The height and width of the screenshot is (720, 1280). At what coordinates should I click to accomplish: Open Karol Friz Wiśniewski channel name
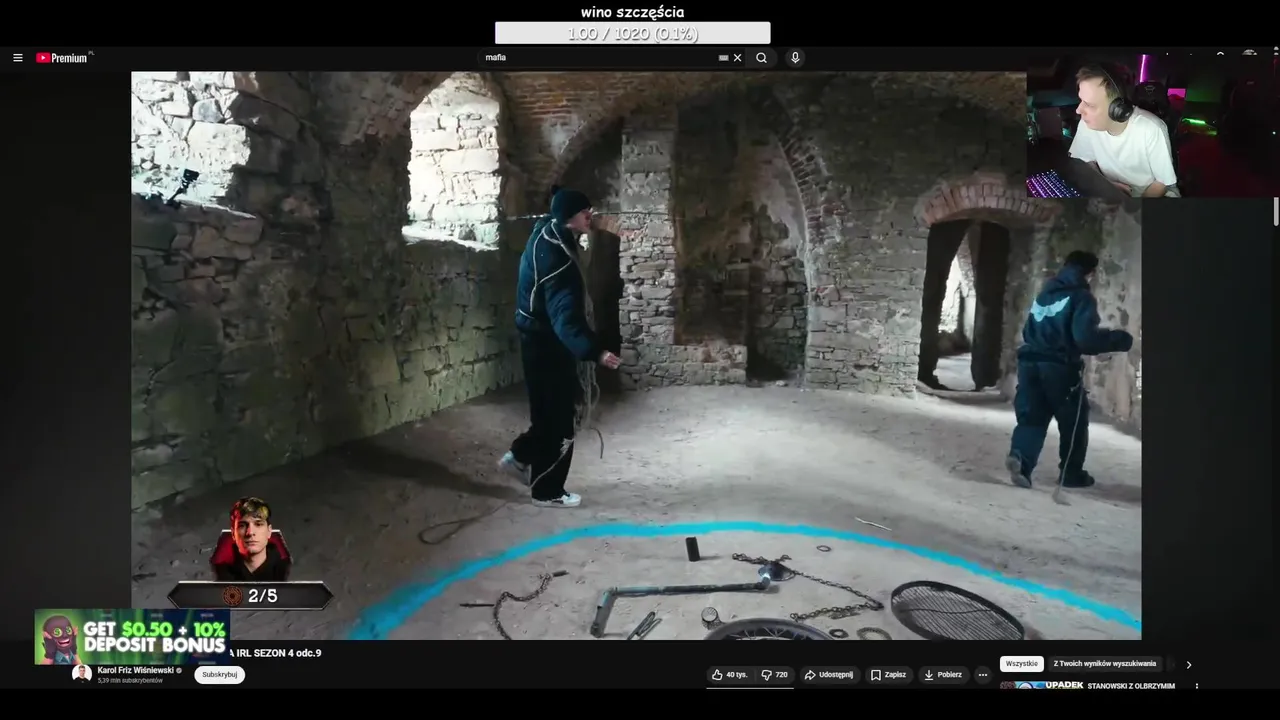point(135,670)
